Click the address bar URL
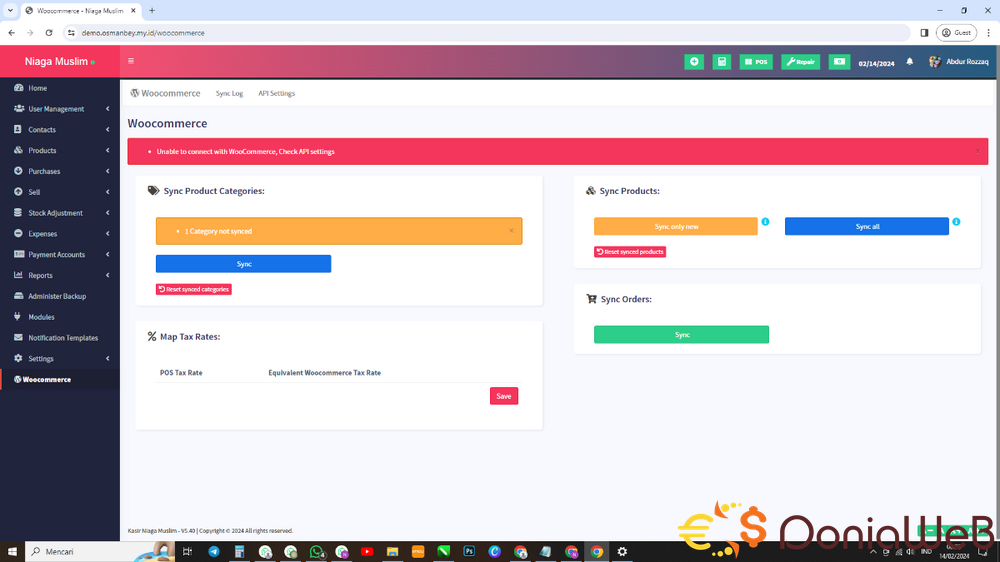1000x562 pixels. (143, 33)
